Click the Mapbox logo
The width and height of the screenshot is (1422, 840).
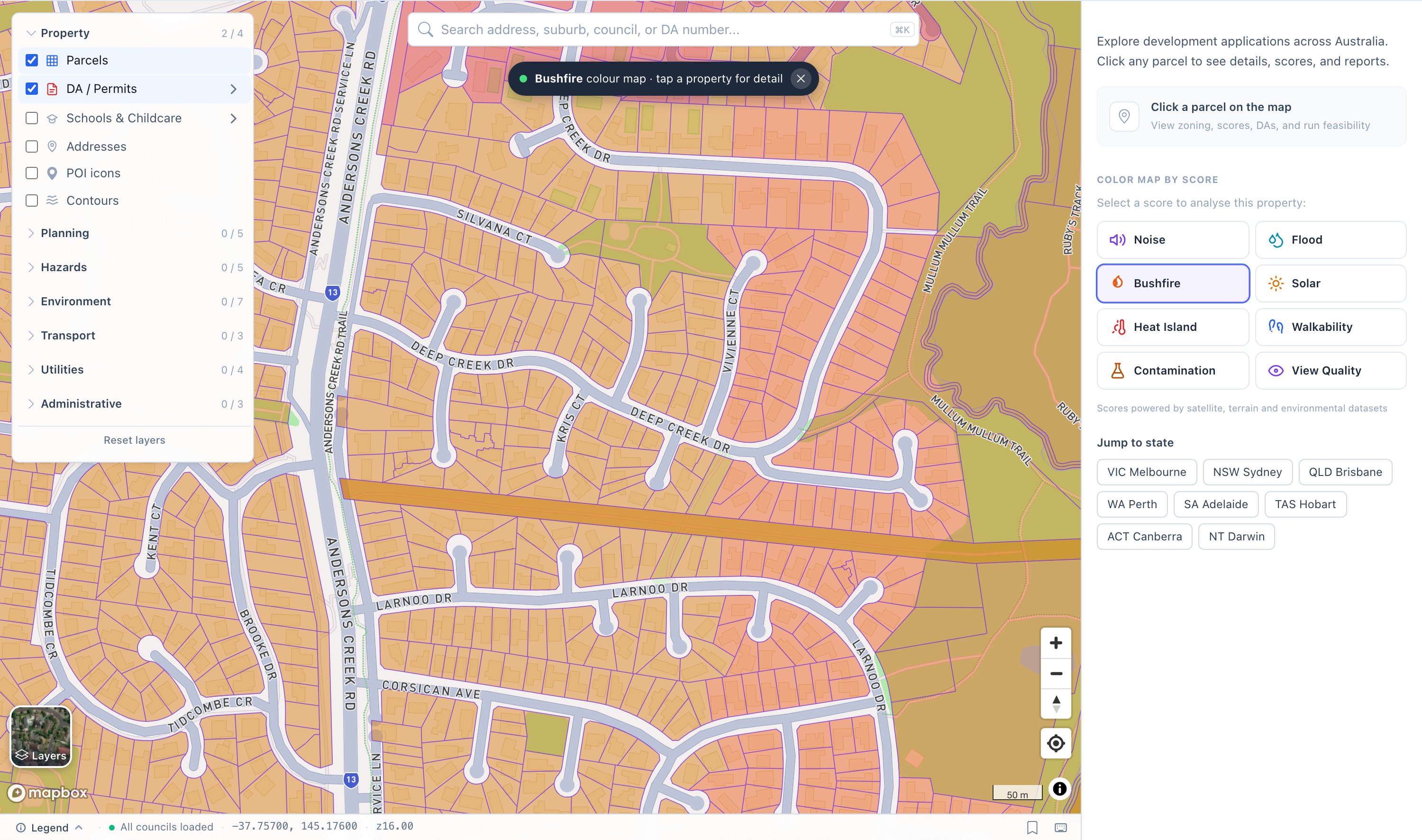pyautogui.click(x=47, y=793)
